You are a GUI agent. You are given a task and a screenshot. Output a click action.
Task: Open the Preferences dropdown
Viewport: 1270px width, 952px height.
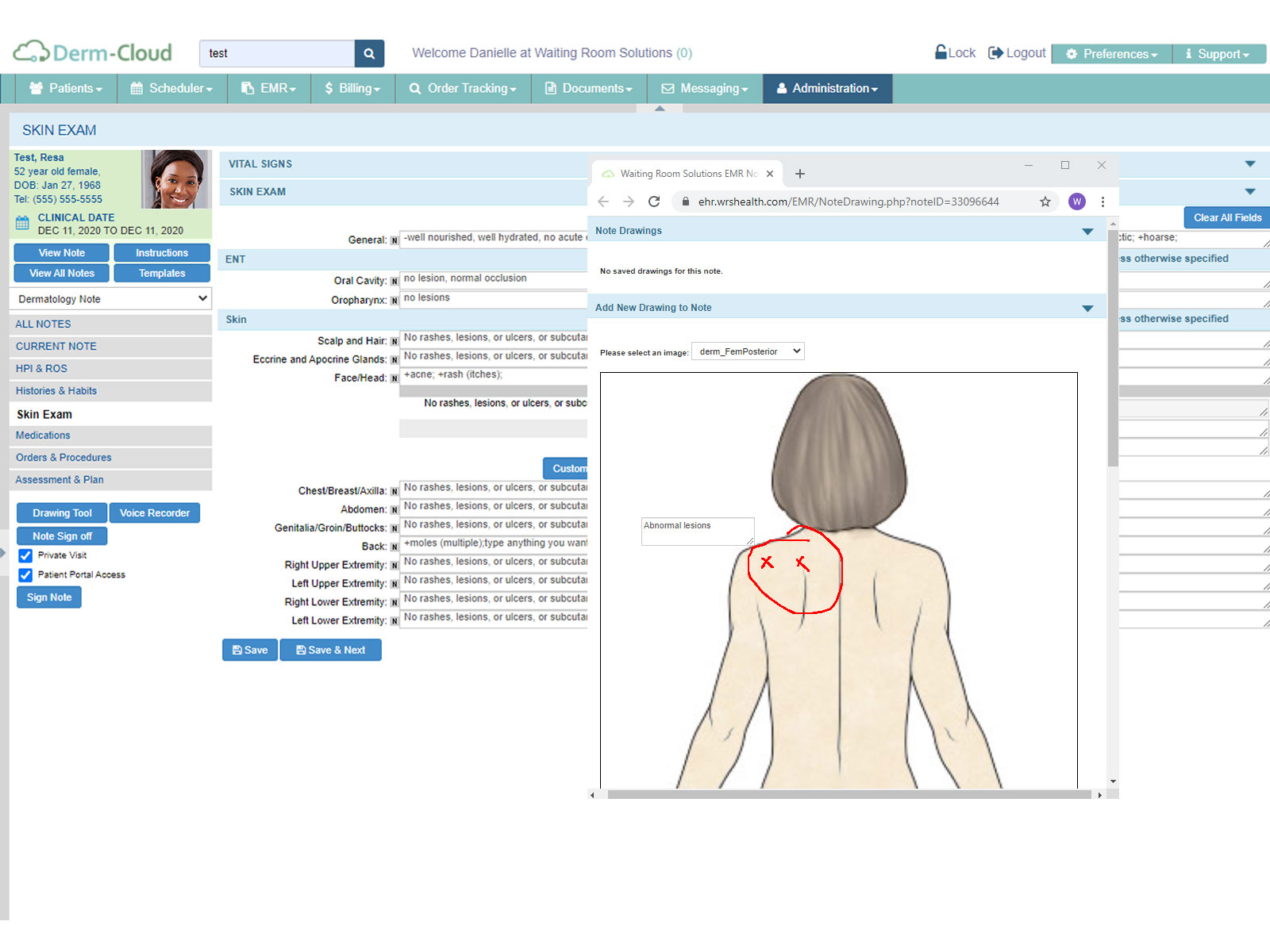[x=1111, y=54]
